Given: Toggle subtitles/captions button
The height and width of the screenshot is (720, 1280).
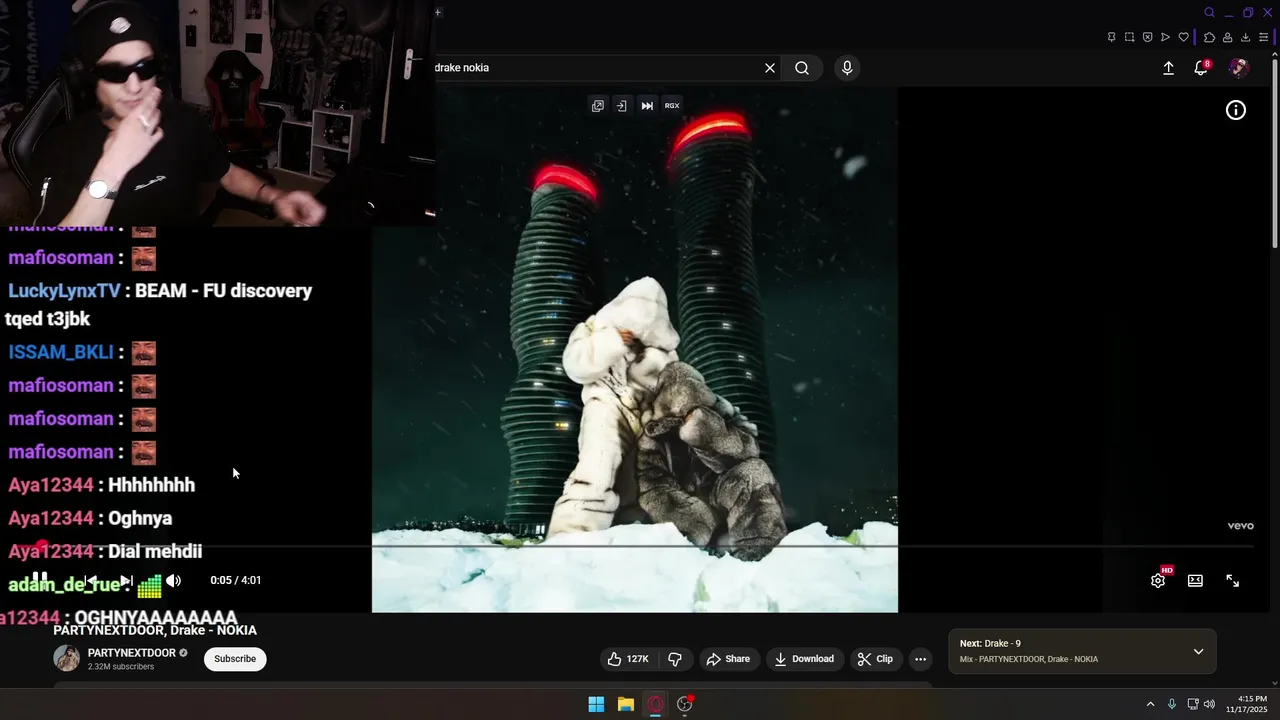Looking at the screenshot, I should [1195, 580].
